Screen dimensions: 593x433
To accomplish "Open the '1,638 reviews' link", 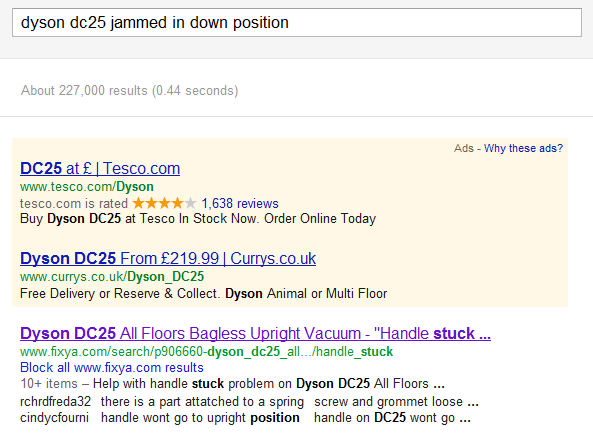I will [x=240, y=203].
